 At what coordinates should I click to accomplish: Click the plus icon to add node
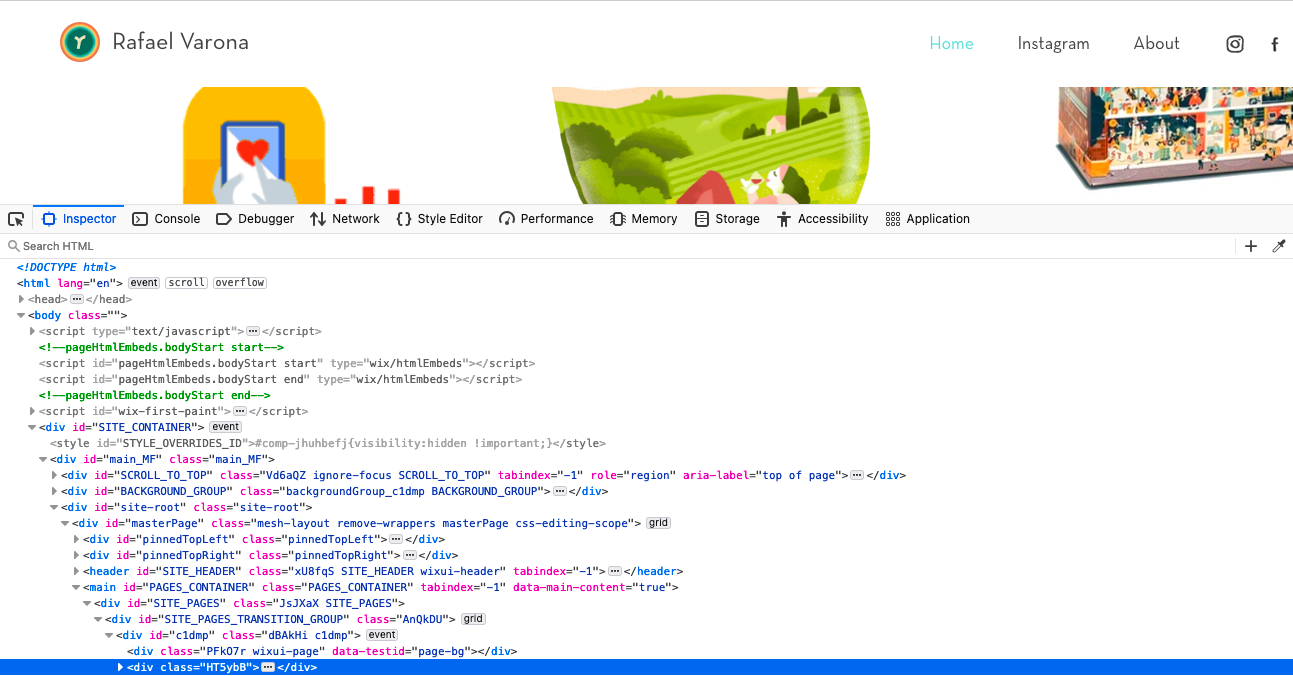pyautogui.click(x=1250, y=246)
